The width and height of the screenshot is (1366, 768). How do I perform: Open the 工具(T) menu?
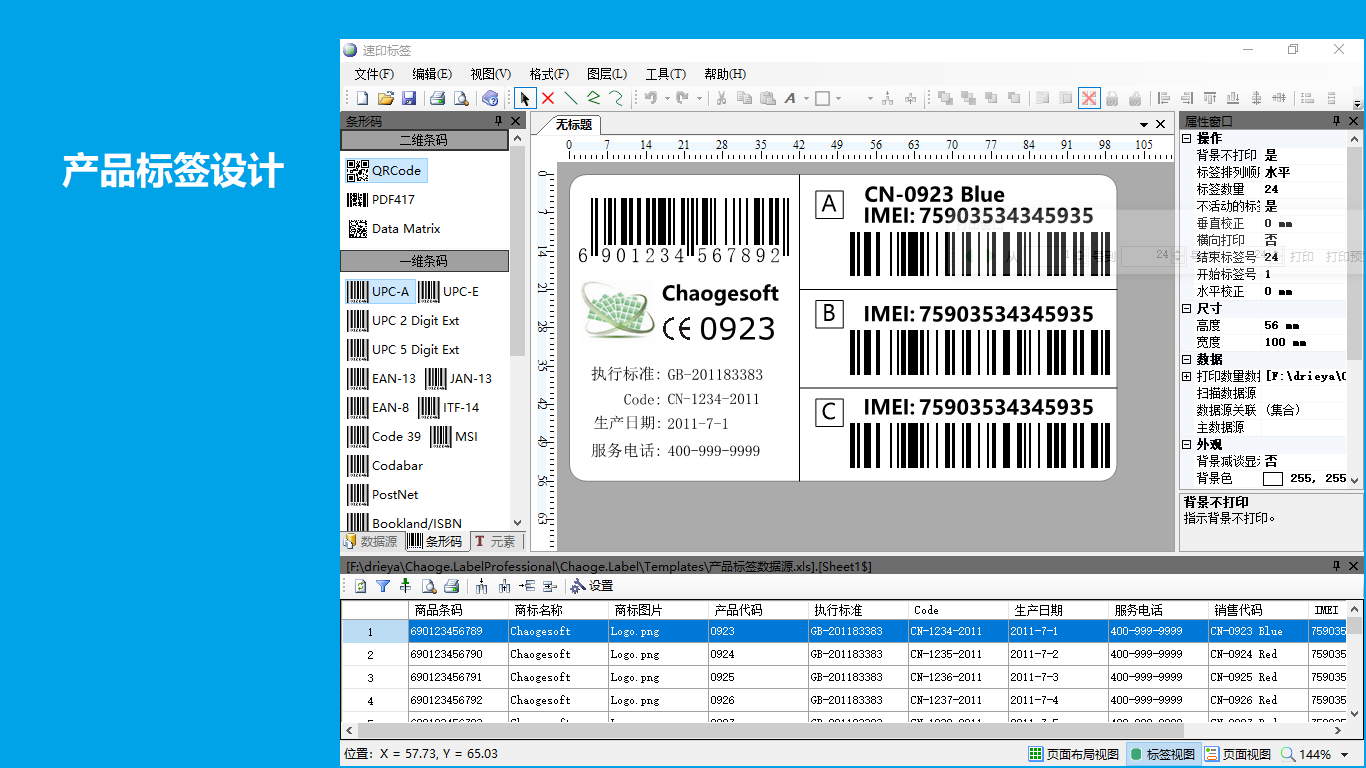(x=666, y=74)
